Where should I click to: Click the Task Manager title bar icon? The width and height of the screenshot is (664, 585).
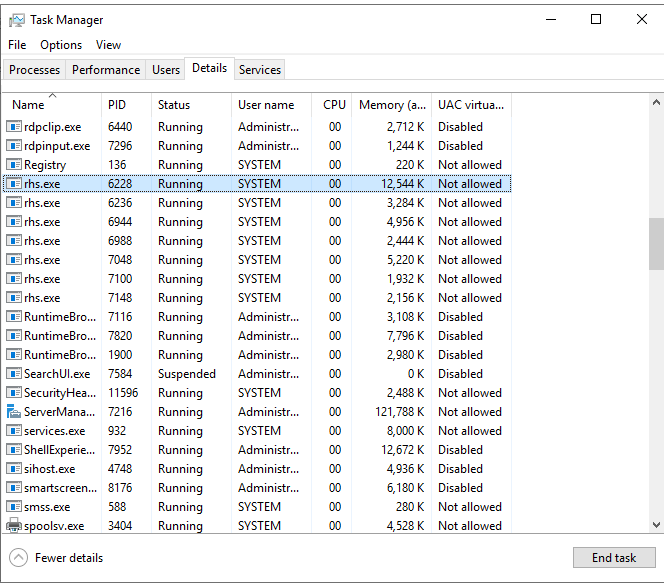[16, 20]
